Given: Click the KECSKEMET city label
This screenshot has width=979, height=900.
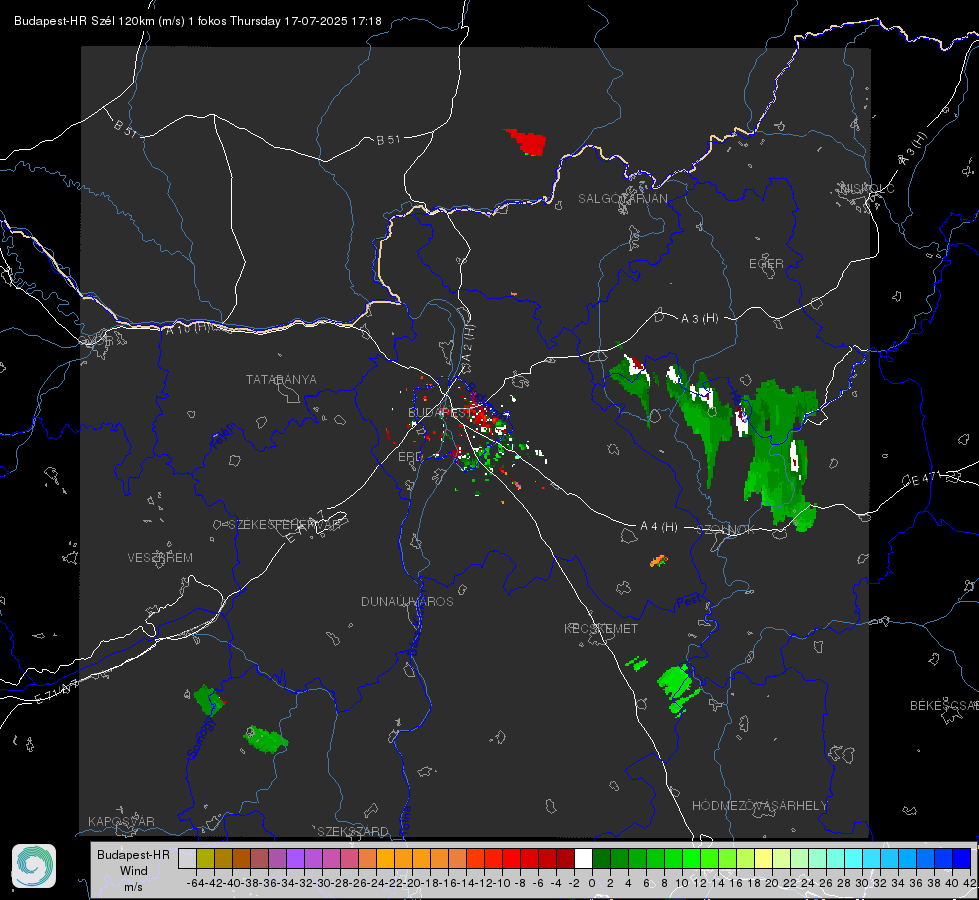Looking at the screenshot, I should pos(601,628).
